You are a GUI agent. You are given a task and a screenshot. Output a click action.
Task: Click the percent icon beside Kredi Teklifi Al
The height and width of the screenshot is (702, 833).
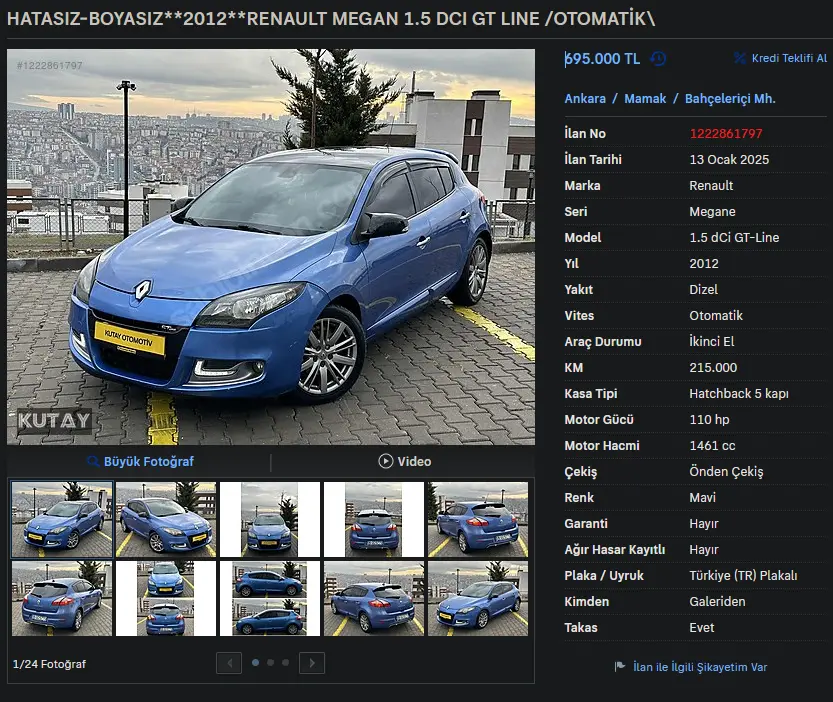(x=740, y=58)
